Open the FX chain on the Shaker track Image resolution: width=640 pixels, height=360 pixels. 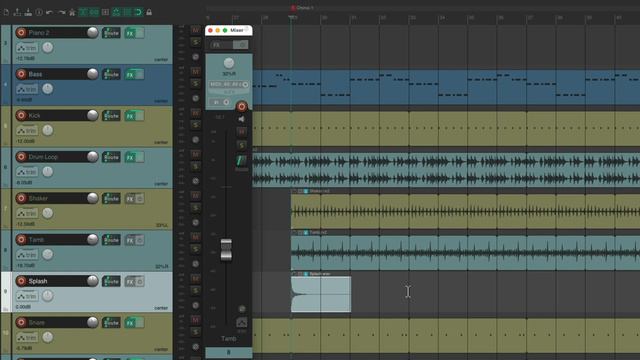click(130, 199)
